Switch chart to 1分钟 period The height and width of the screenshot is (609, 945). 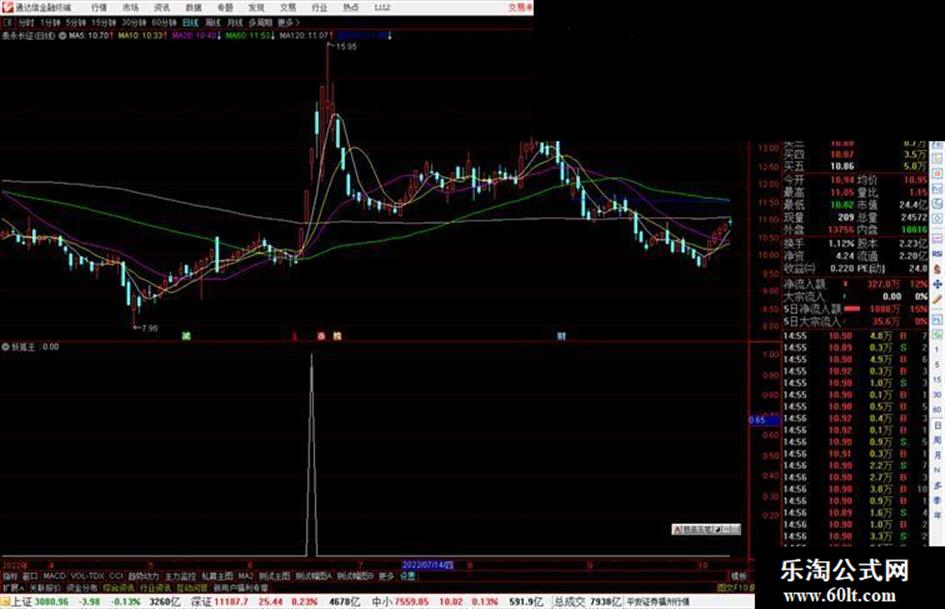coord(50,23)
